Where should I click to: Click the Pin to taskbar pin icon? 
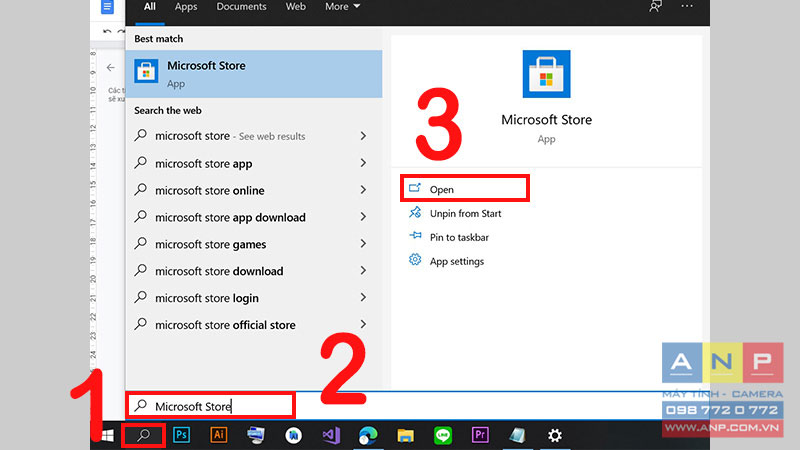coord(415,236)
